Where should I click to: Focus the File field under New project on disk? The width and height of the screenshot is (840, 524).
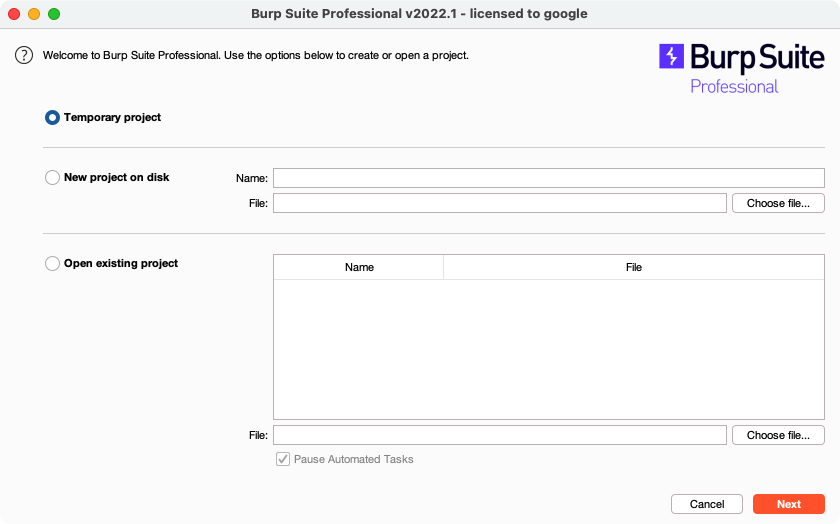tap(499, 204)
